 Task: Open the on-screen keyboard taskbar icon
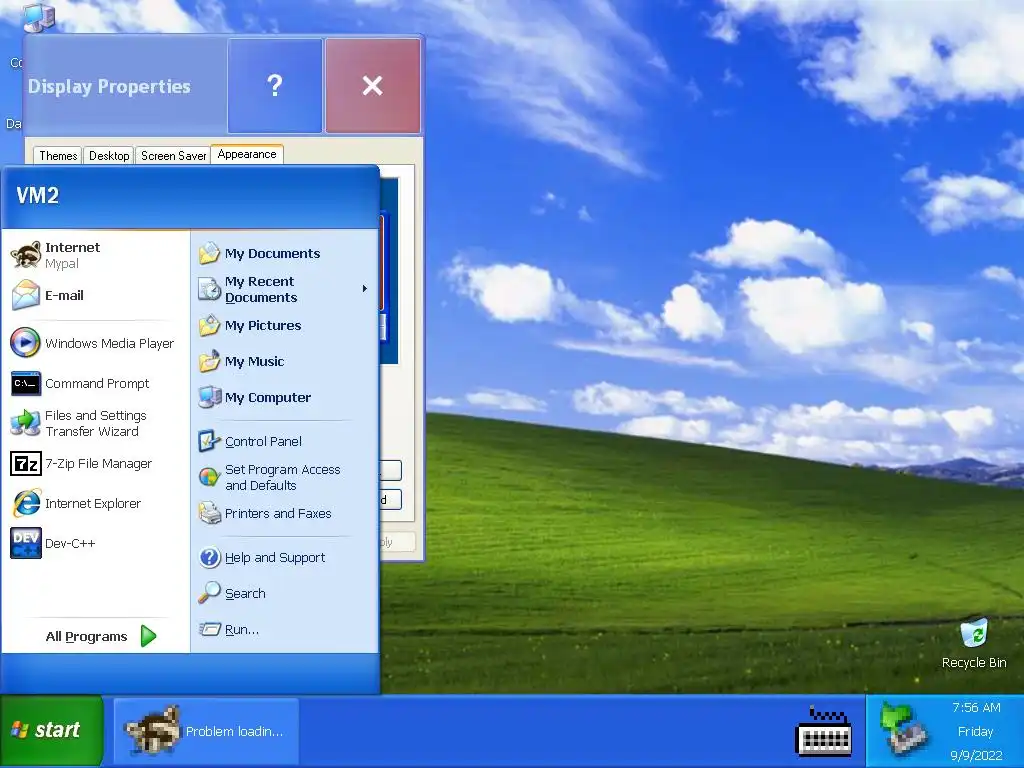pyautogui.click(x=824, y=731)
